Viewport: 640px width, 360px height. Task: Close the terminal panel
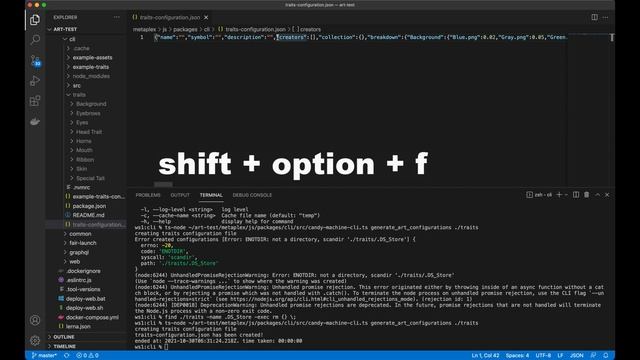tap(607, 195)
